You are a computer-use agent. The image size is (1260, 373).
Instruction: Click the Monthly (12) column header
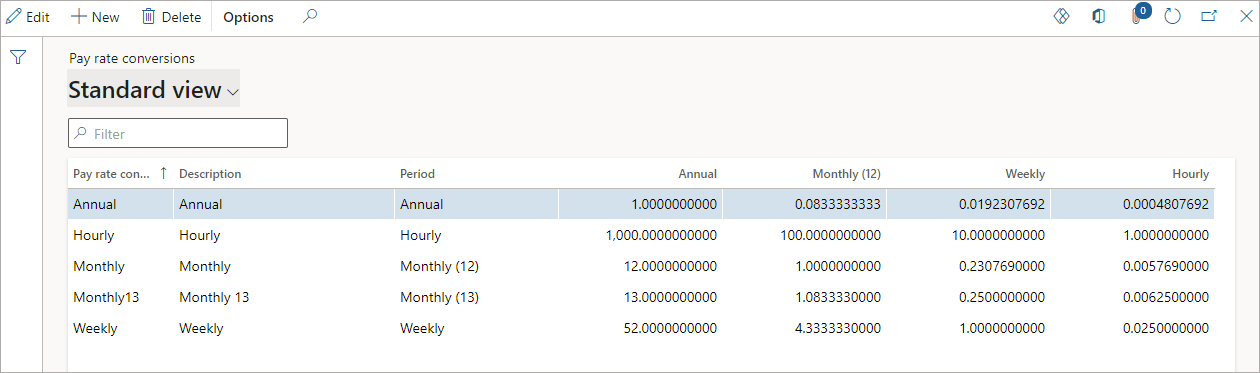coord(846,174)
